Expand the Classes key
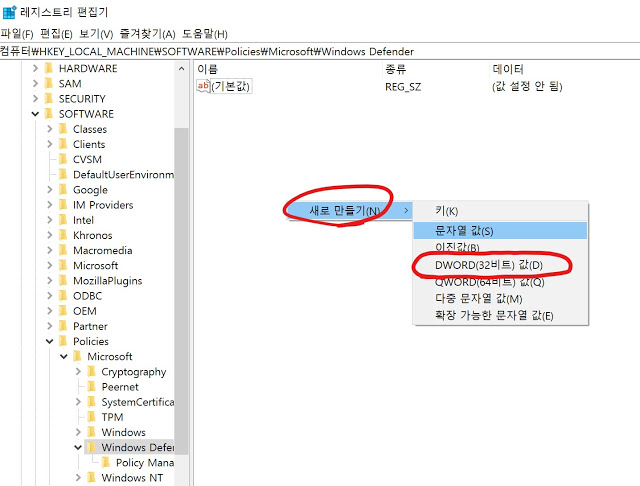This screenshot has height=486, width=640. pyautogui.click(x=50, y=129)
